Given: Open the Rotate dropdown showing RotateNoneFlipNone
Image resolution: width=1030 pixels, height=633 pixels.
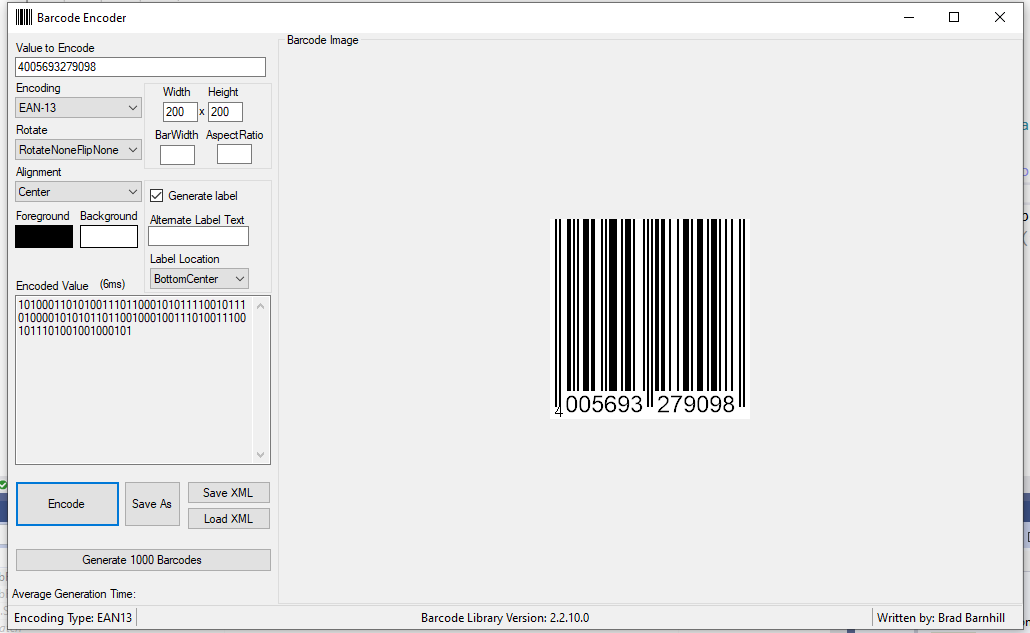Looking at the screenshot, I should point(78,150).
